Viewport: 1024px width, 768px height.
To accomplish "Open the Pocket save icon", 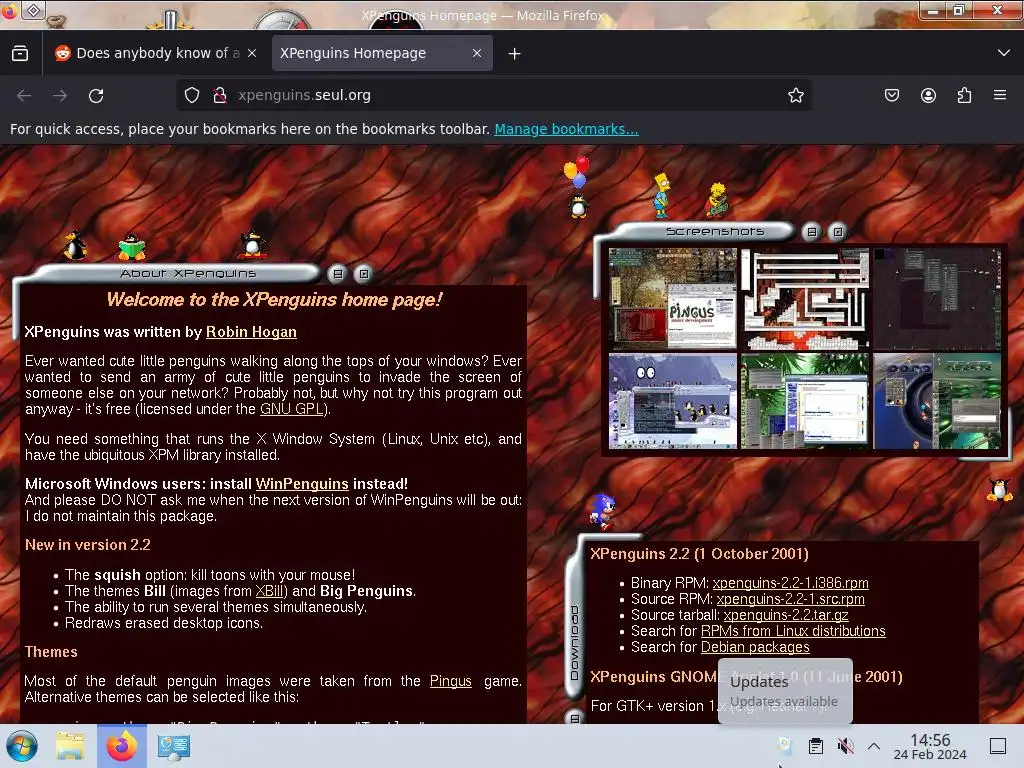I will point(891,95).
